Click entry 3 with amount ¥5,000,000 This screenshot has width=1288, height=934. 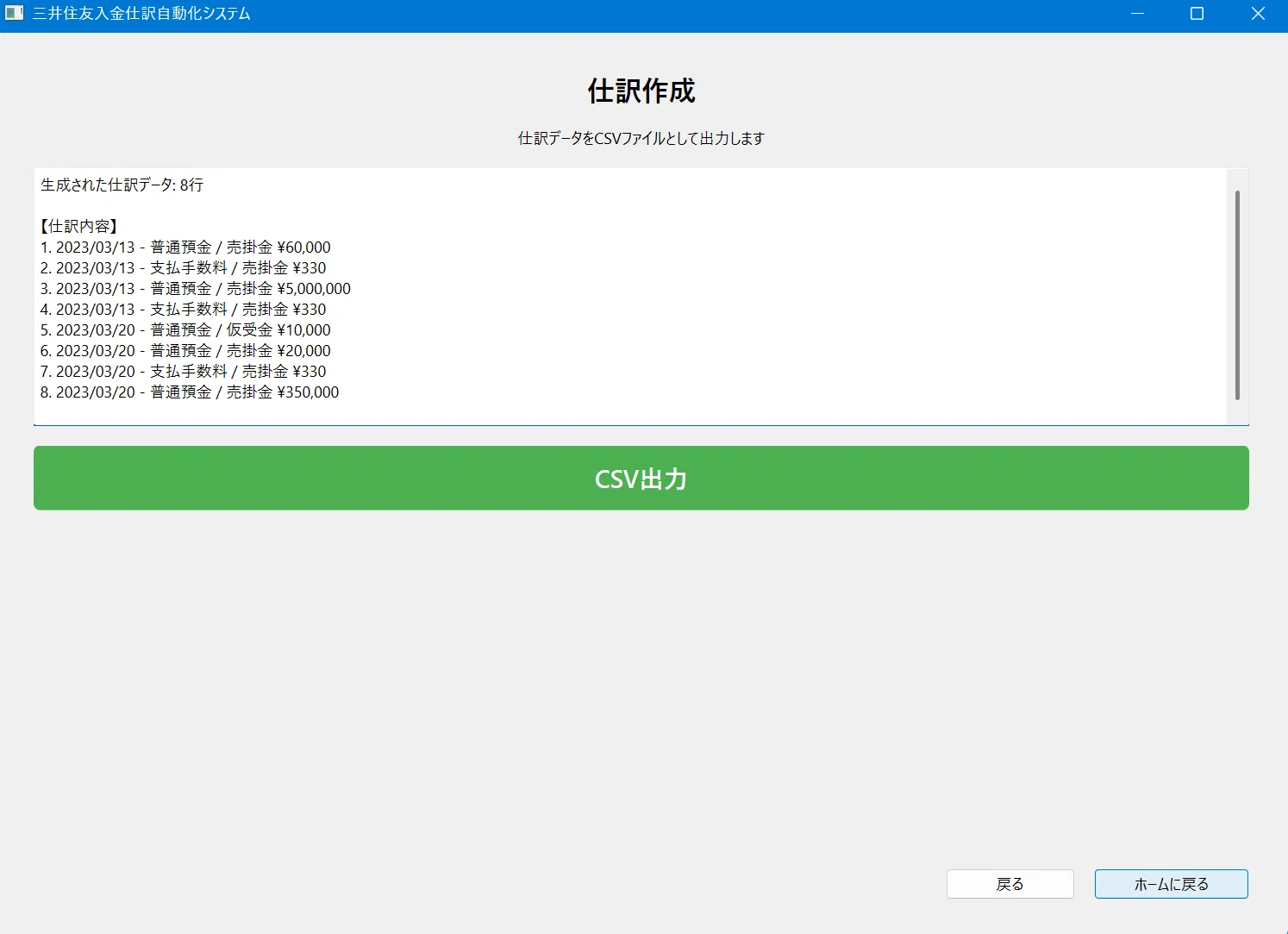(196, 289)
